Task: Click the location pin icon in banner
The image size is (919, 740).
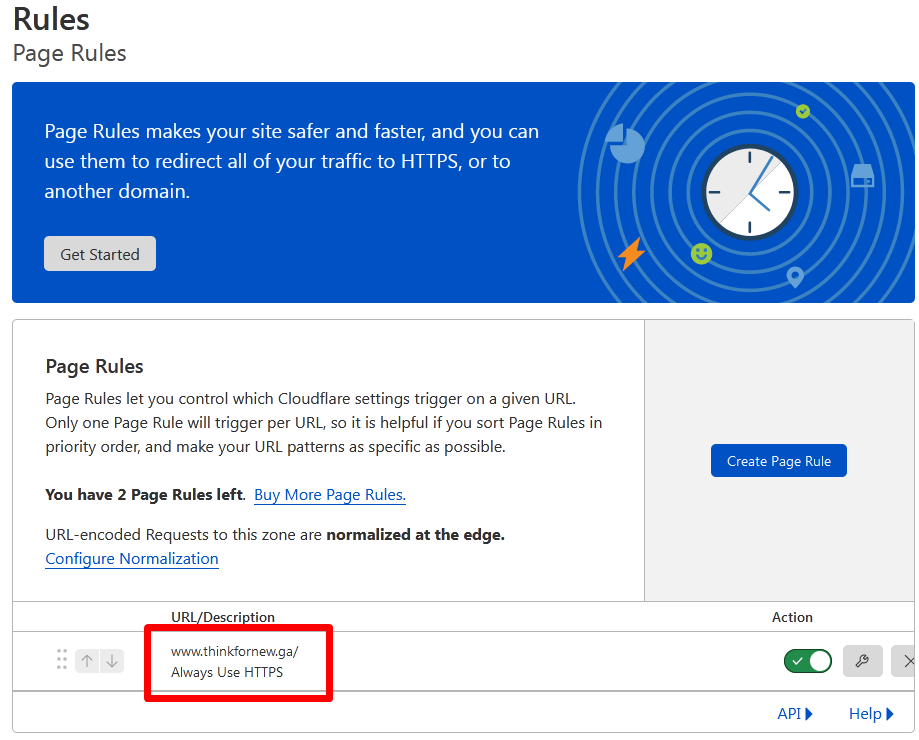Action: pyautogui.click(x=795, y=277)
